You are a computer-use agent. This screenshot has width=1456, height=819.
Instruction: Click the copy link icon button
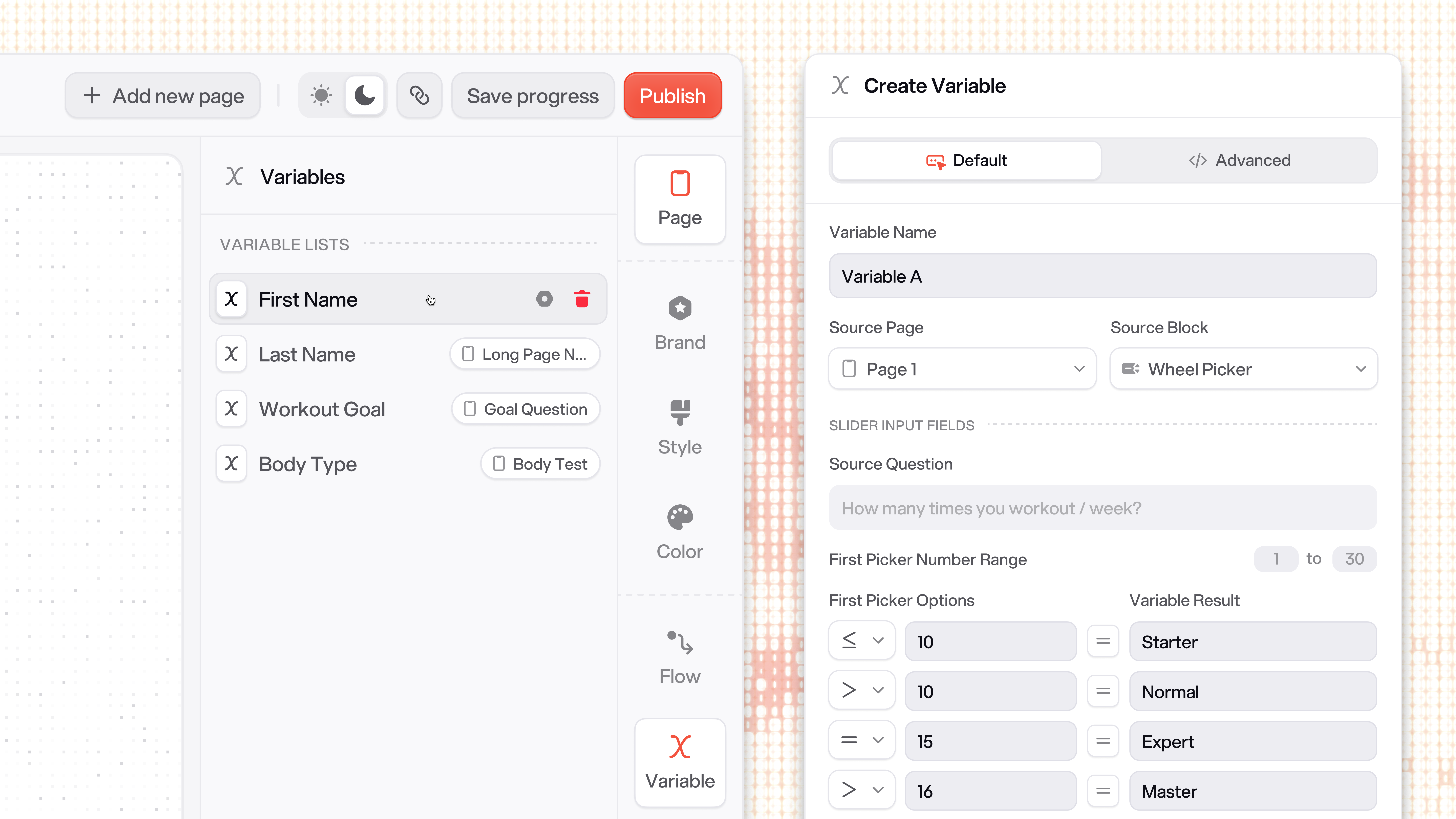tap(419, 96)
